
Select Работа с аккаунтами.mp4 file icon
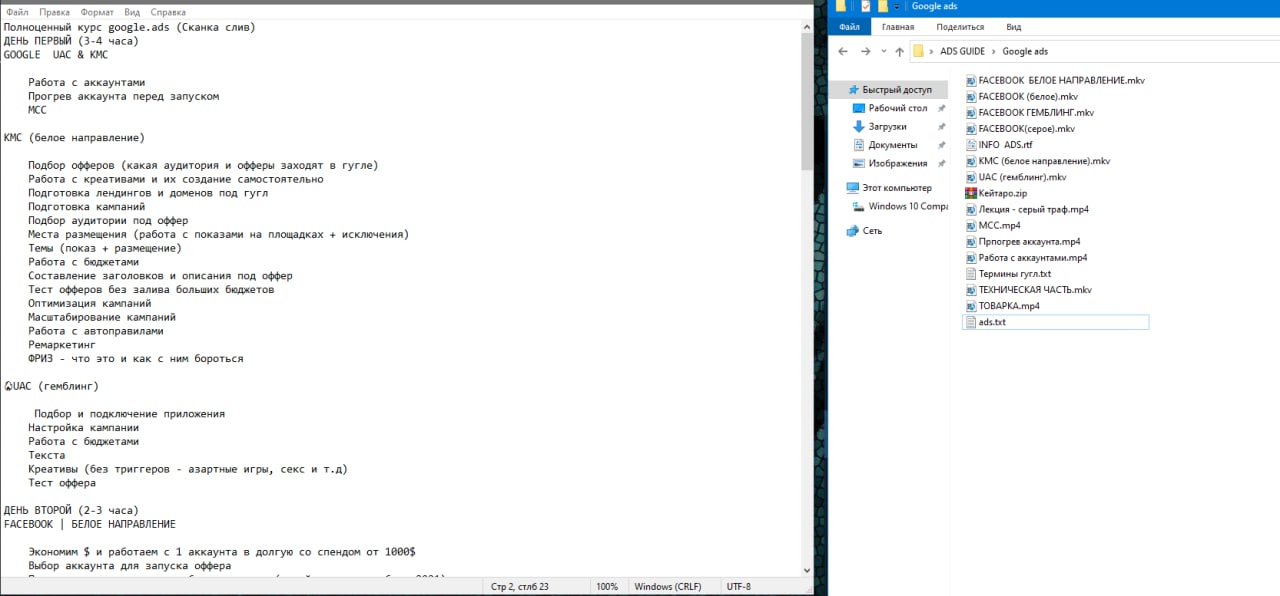[x=970, y=257]
